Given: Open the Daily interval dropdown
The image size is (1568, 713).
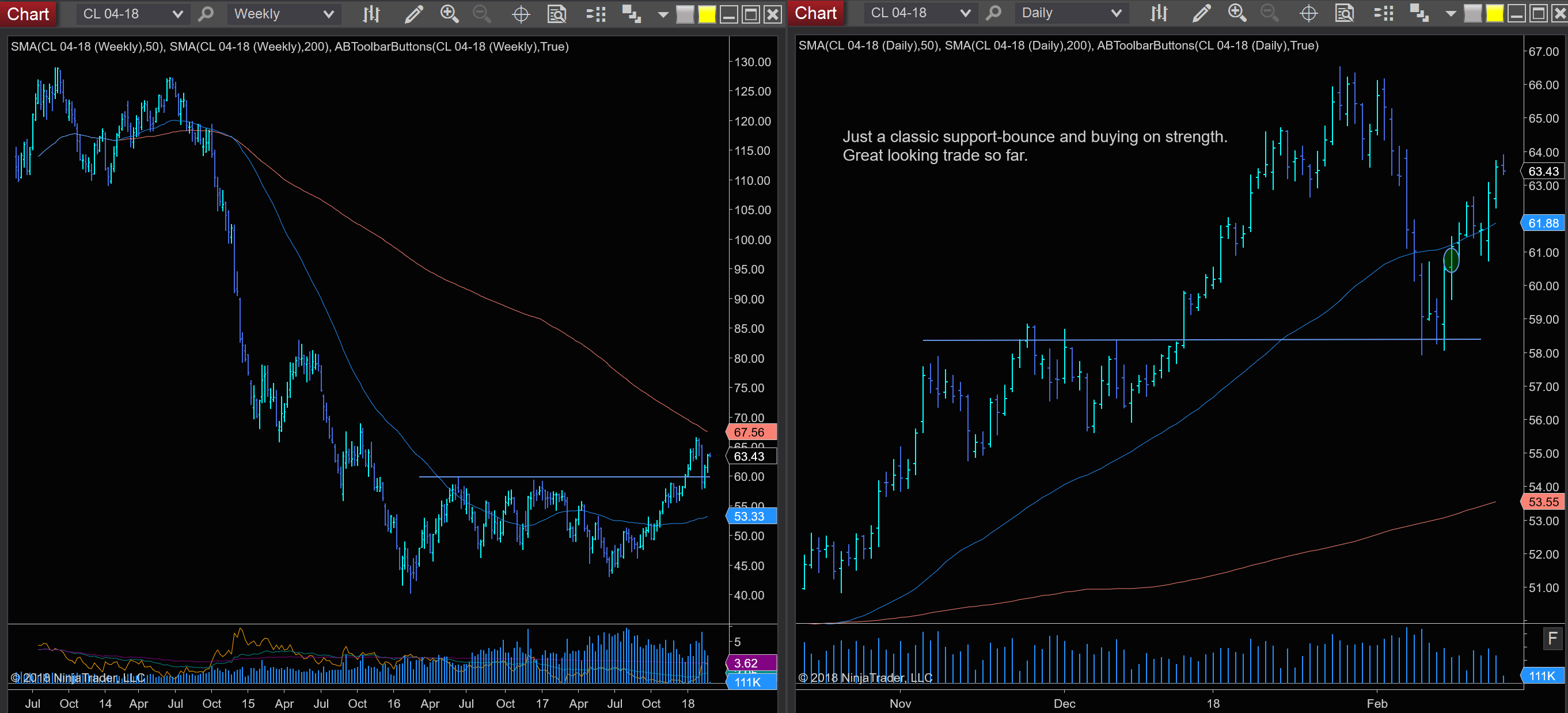Looking at the screenshot, I should tap(1071, 13).
